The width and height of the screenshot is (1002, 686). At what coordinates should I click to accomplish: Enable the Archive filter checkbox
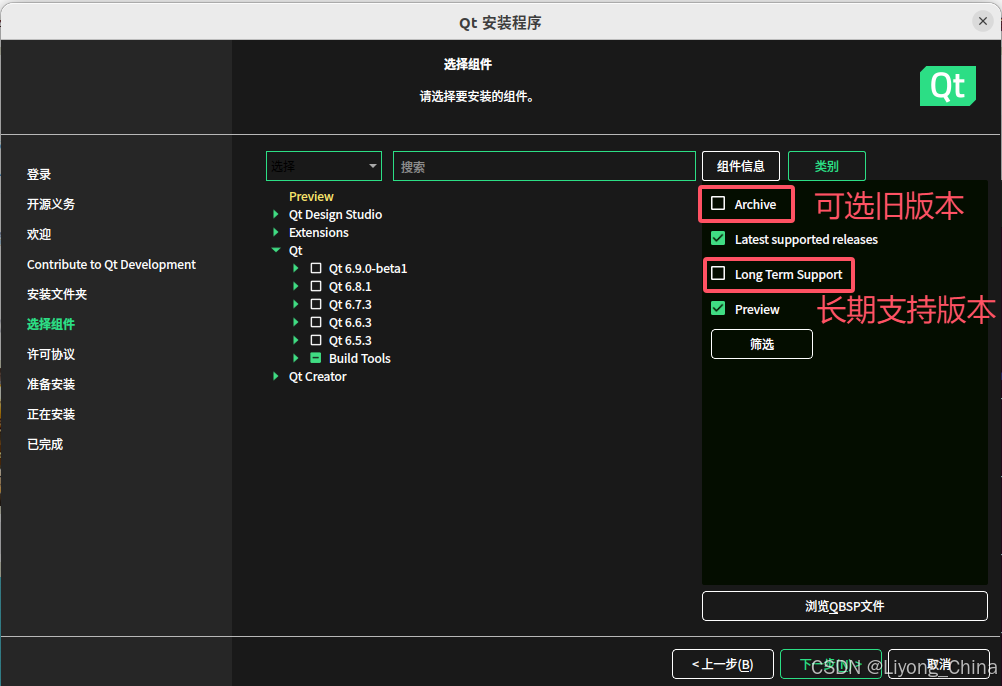pos(718,203)
